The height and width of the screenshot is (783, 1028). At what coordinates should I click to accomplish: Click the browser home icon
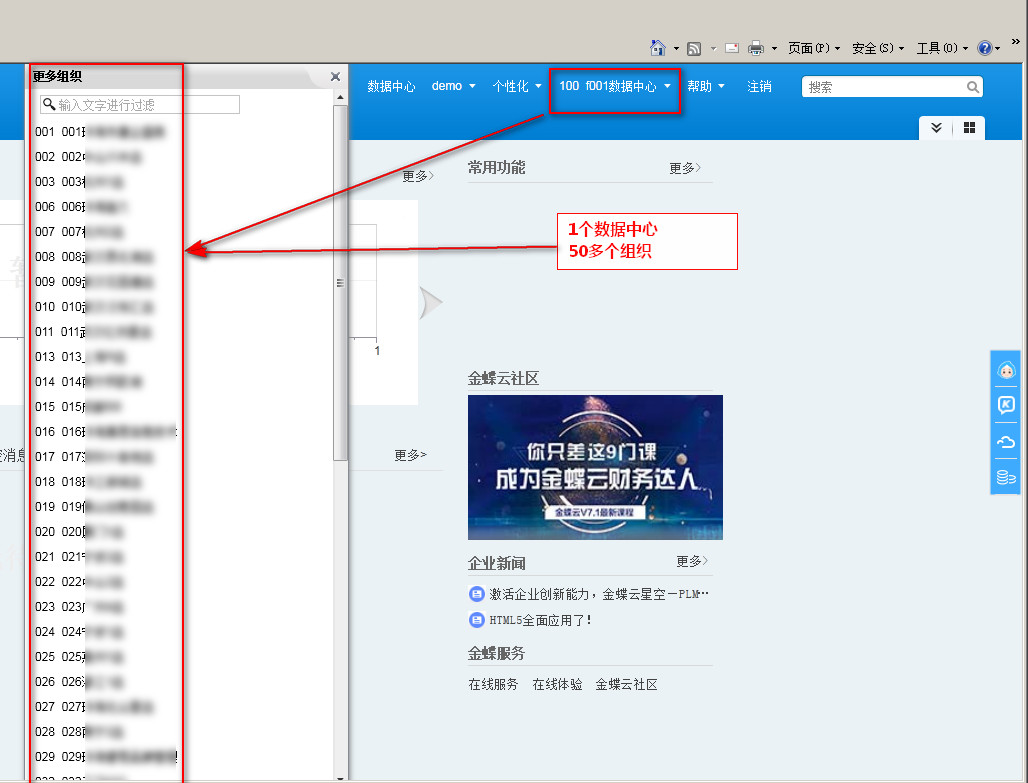tap(658, 48)
